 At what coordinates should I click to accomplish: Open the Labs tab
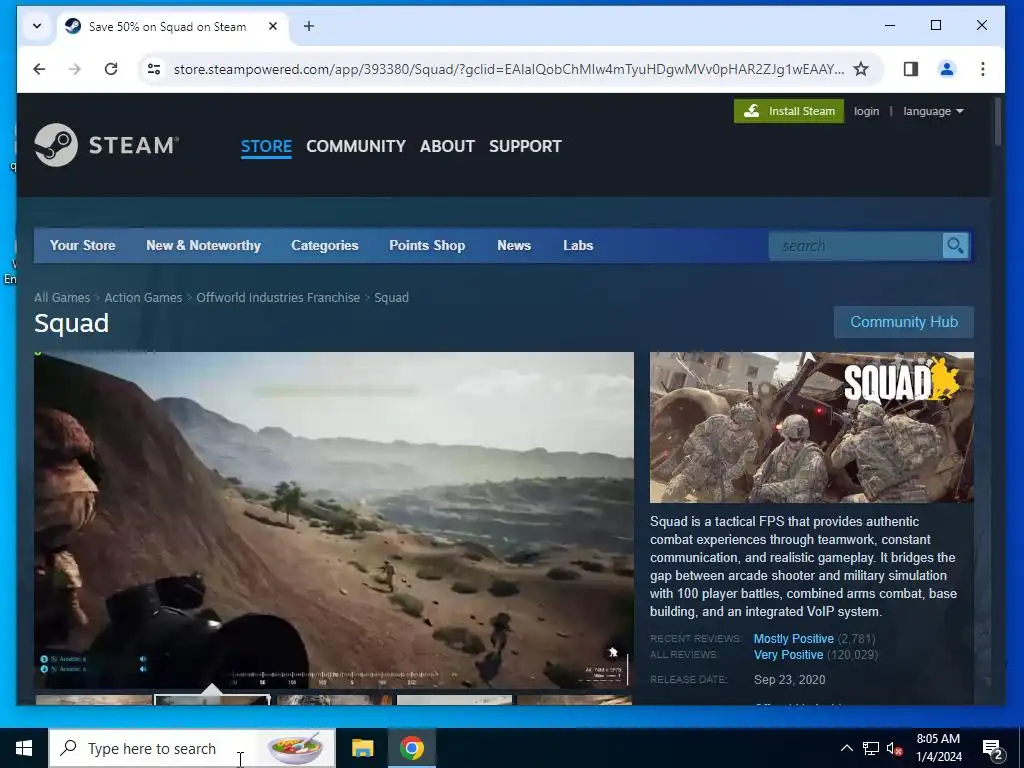[x=578, y=246]
